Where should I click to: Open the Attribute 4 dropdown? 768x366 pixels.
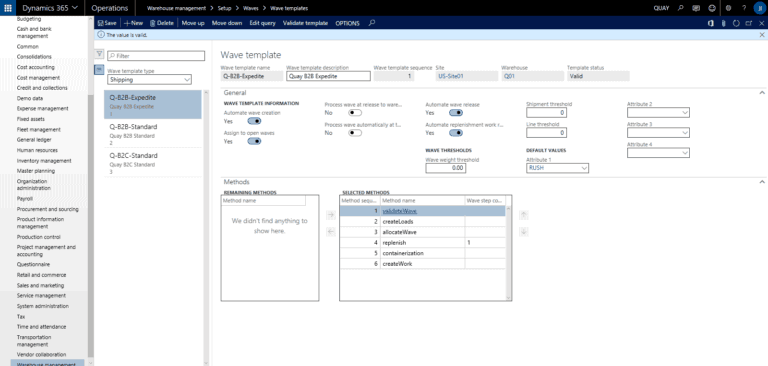point(685,153)
